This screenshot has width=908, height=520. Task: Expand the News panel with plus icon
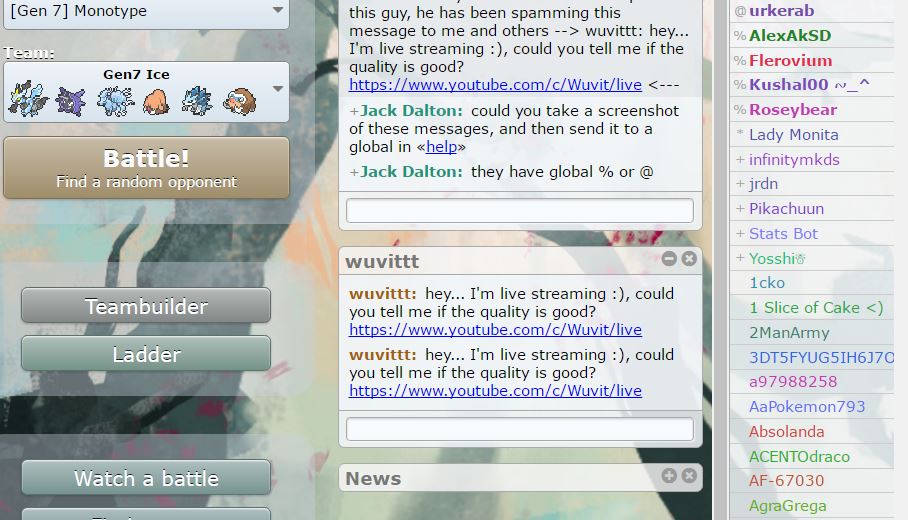[x=669, y=475]
